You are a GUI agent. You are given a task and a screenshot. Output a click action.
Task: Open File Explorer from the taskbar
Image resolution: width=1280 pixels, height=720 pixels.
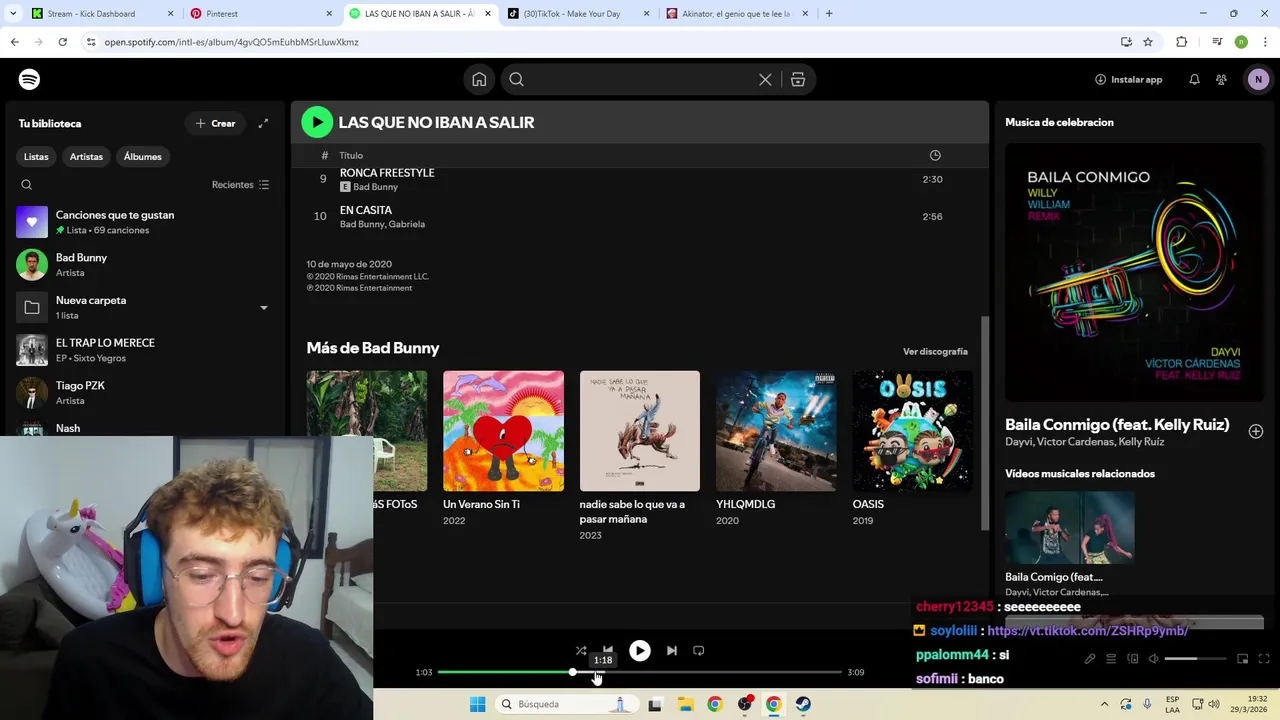(686, 704)
